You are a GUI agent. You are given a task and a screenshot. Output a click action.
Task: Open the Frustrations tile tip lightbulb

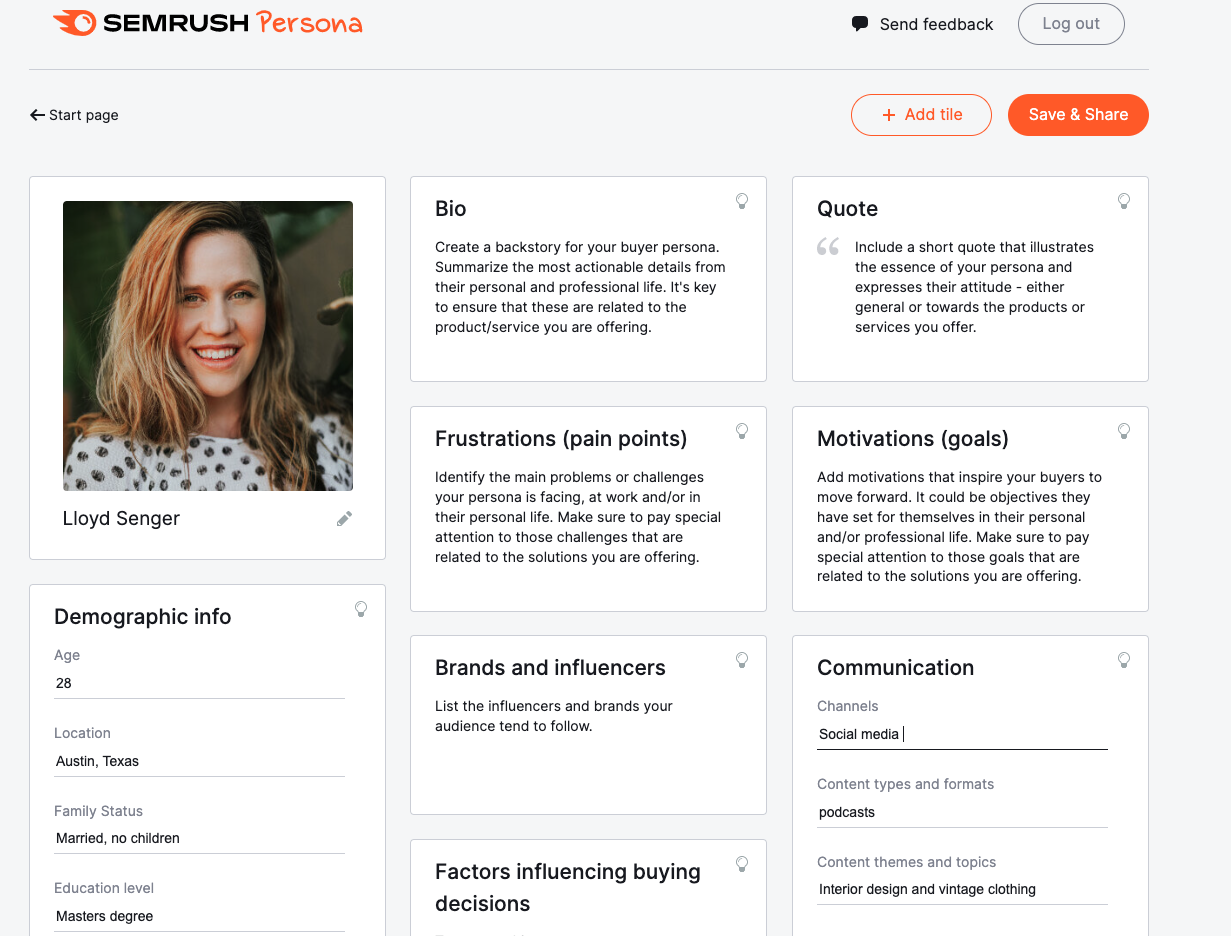[742, 431]
